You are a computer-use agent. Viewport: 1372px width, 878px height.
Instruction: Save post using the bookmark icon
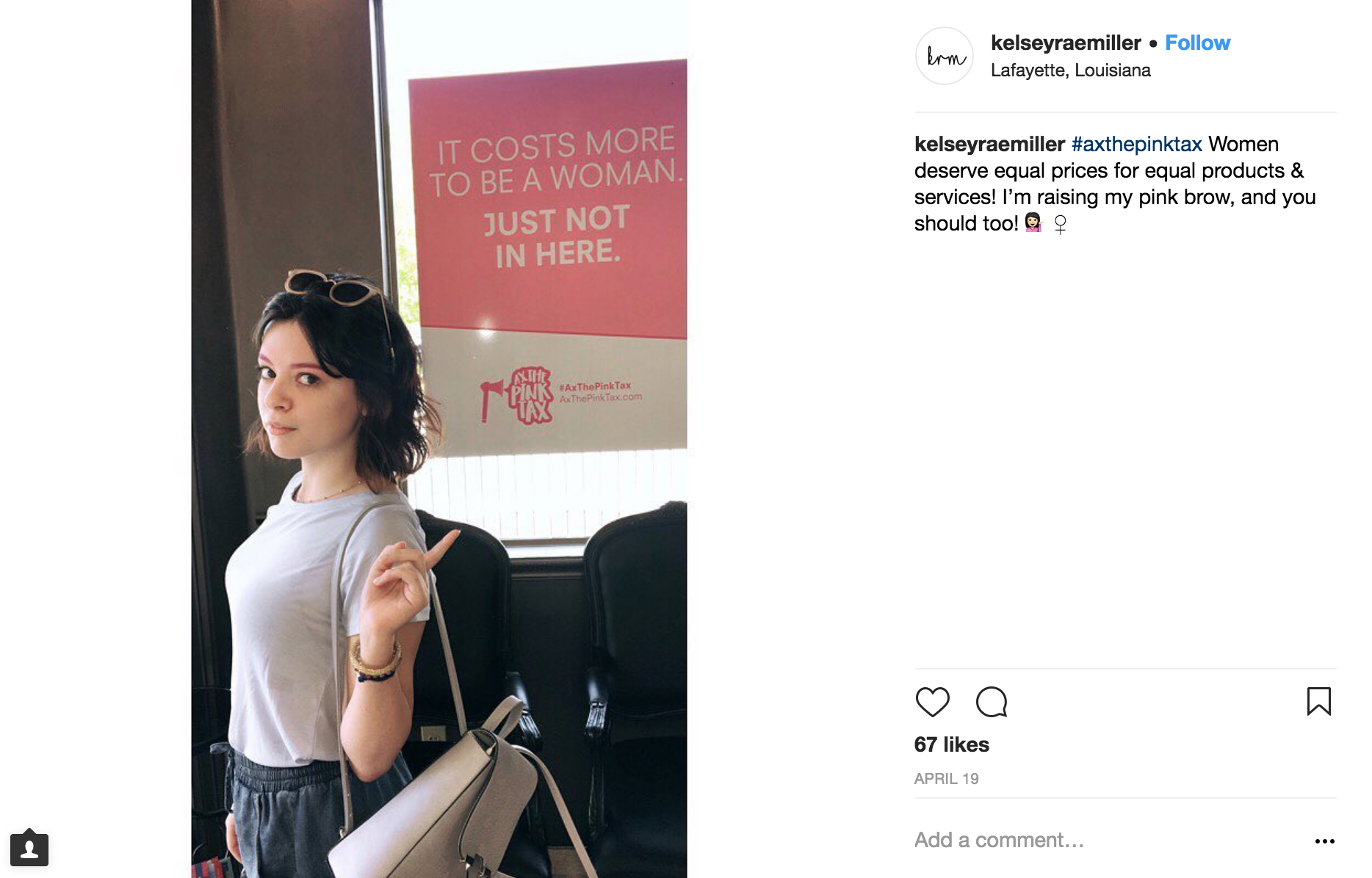[x=1319, y=701]
